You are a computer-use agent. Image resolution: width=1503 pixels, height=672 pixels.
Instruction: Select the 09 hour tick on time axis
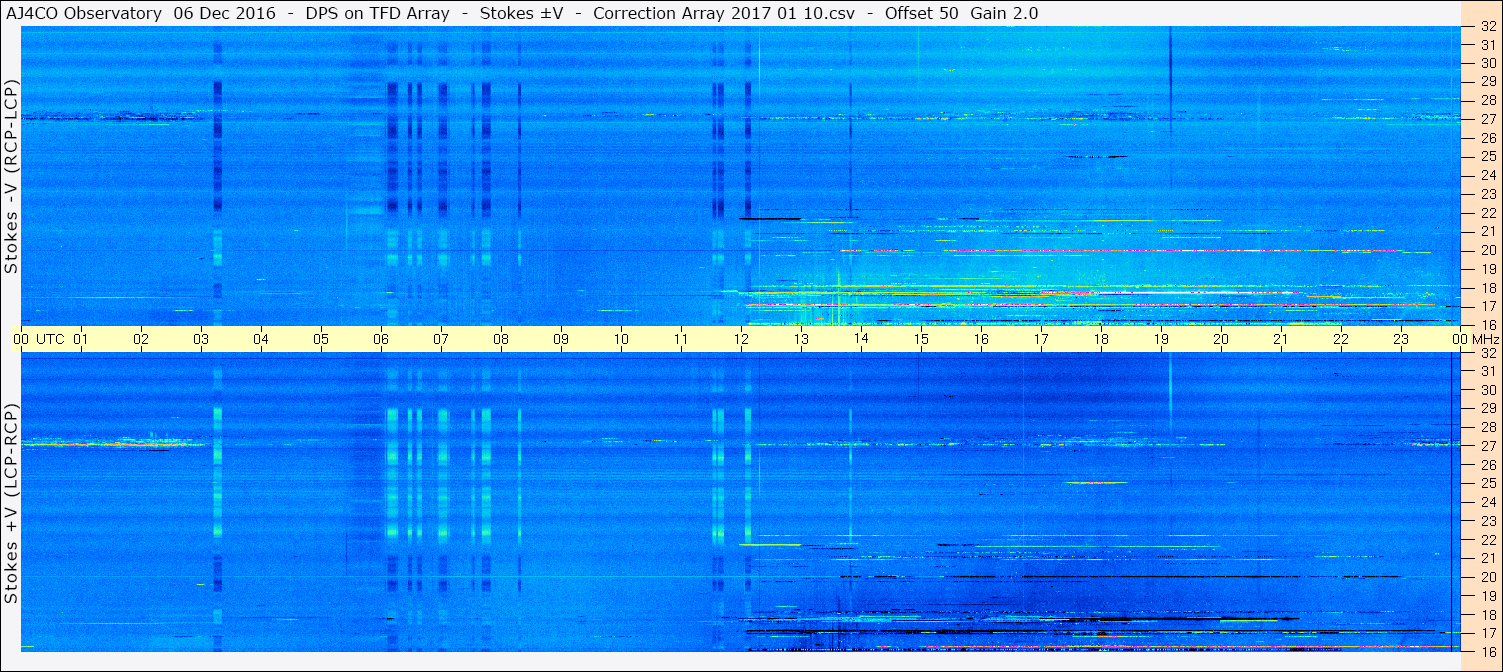[561, 339]
